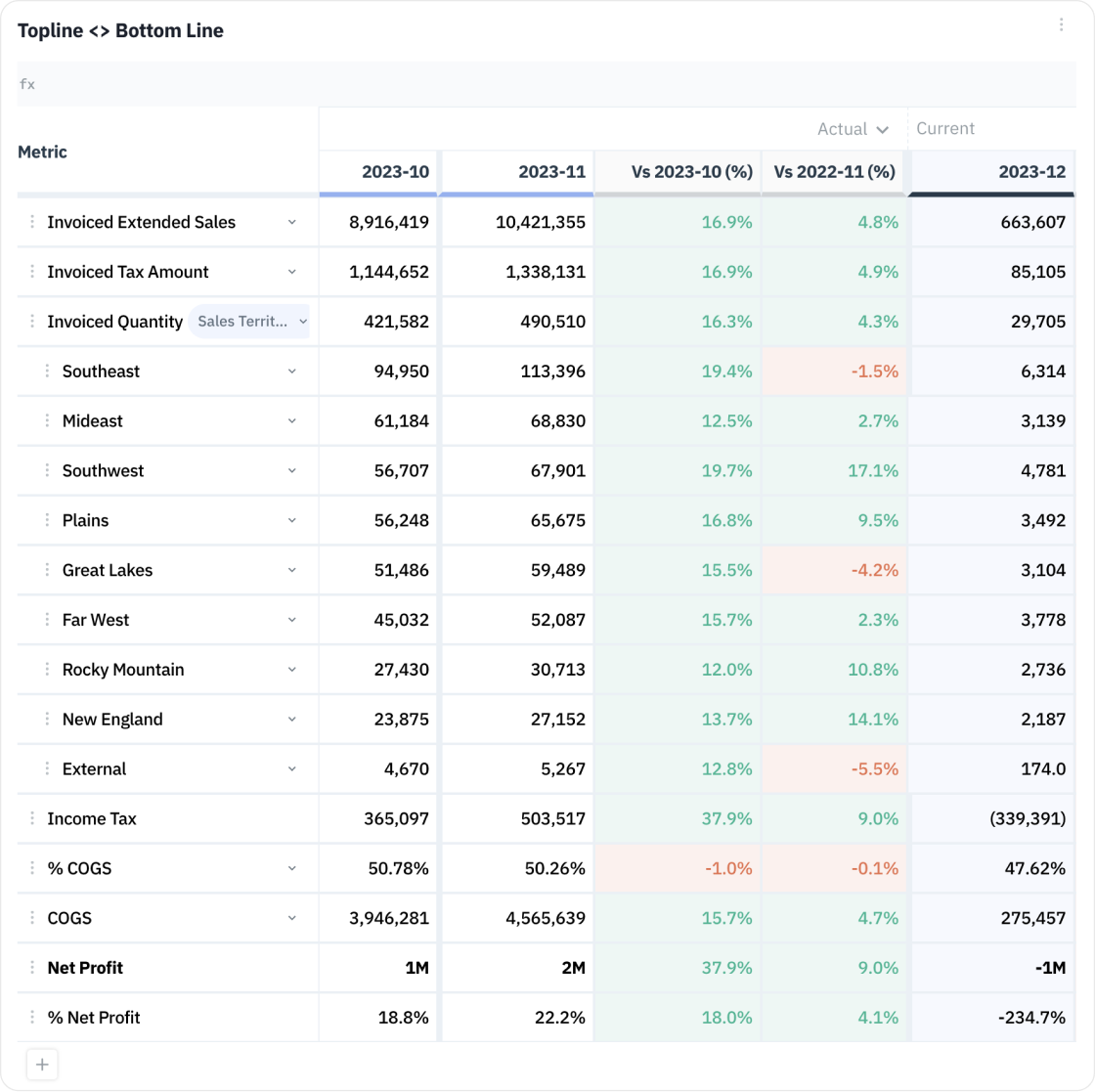Click the drag handle beside Income Tax row
Viewport: 1095px width, 1092px height.
pyautogui.click(x=32, y=818)
